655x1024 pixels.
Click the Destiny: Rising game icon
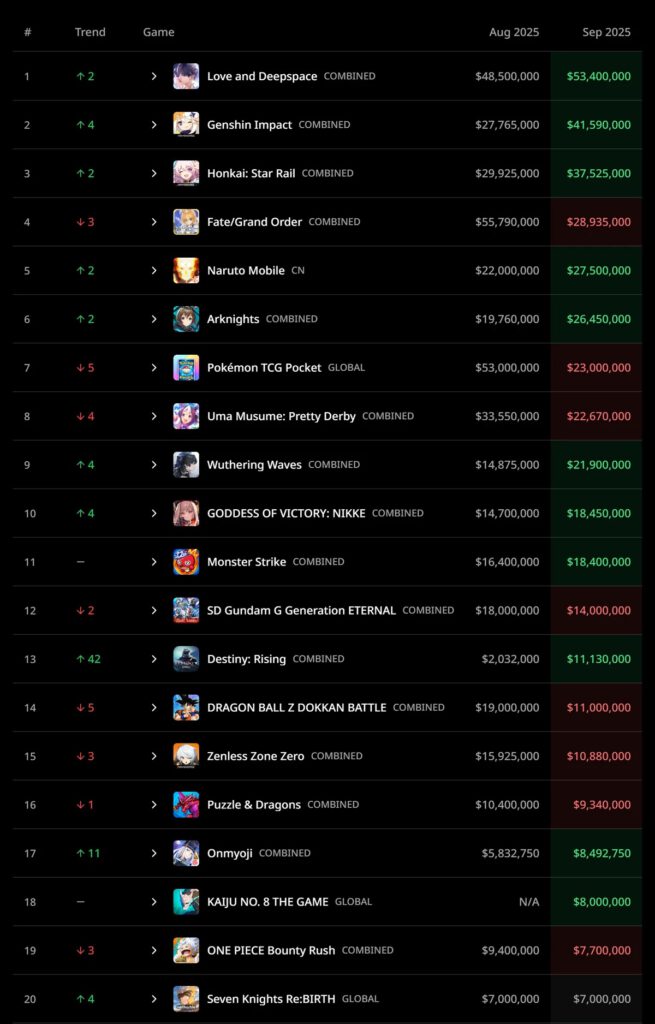click(x=186, y=659)
